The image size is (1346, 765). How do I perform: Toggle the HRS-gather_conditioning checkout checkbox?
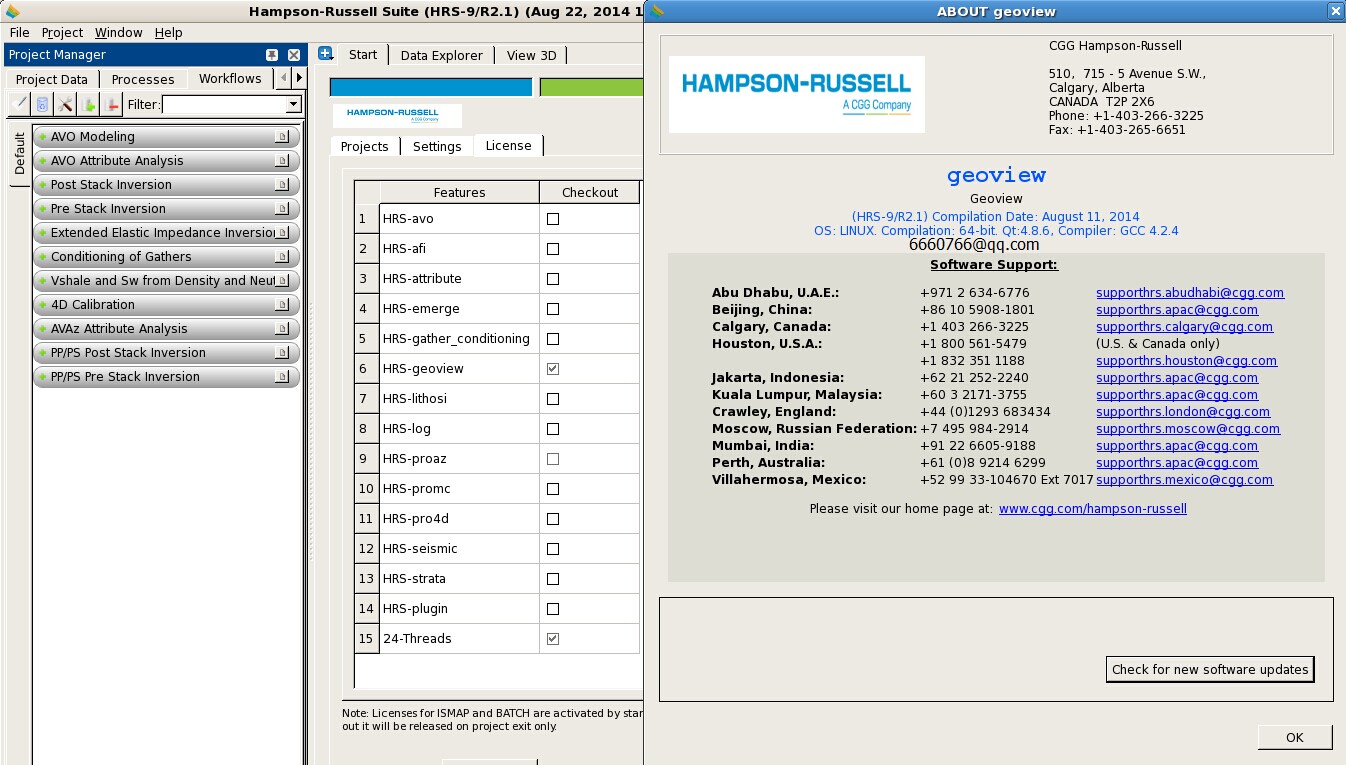553,338
